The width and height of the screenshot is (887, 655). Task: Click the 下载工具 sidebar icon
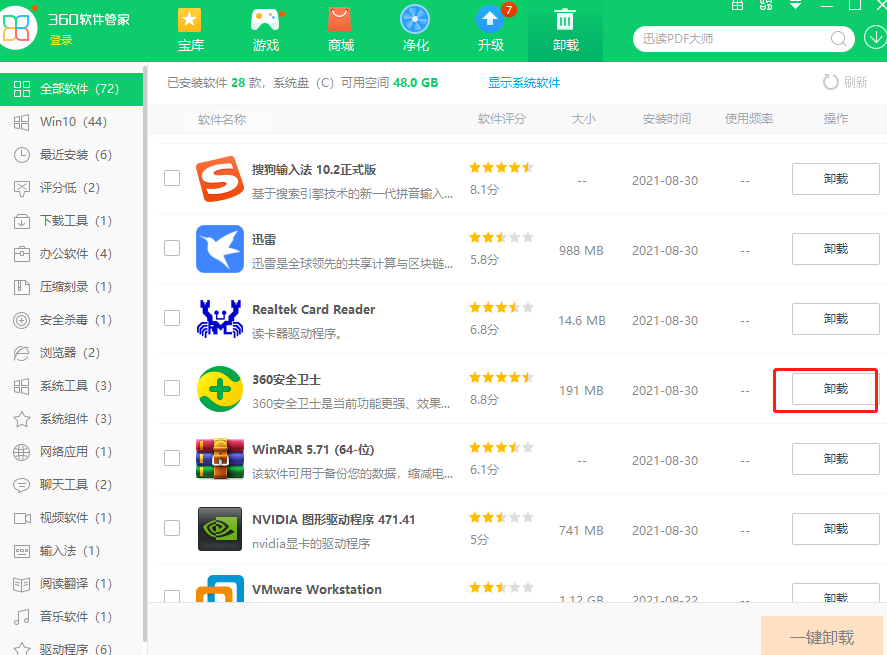21,221
